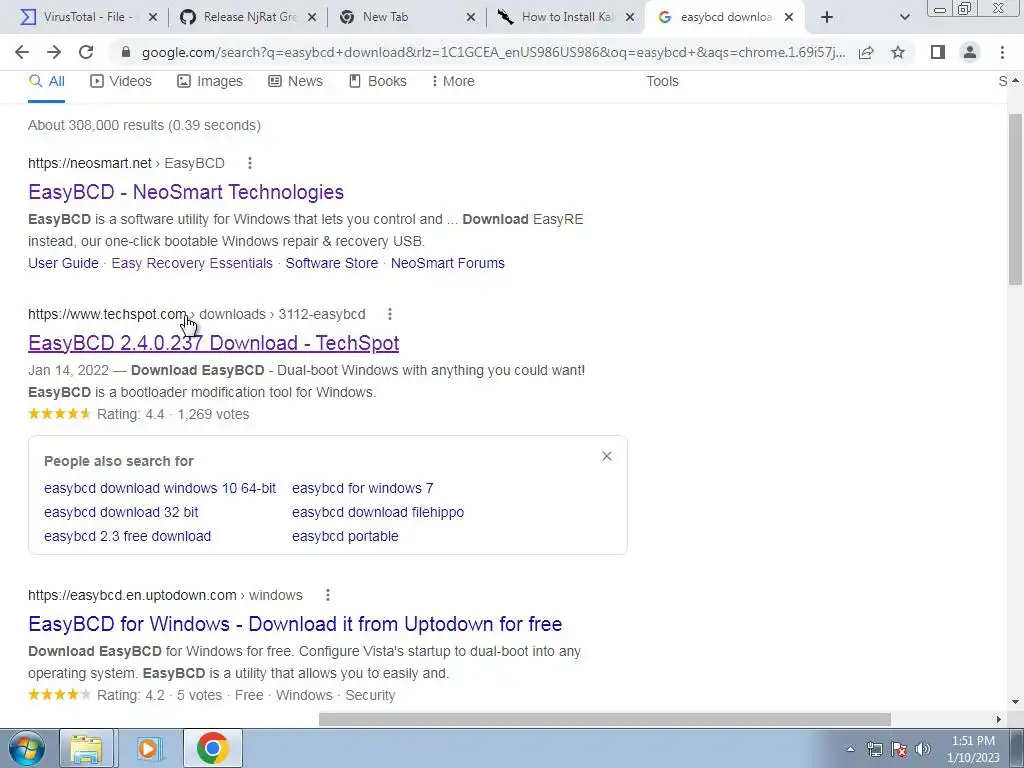The height and width of the screenshot is (768, 1024).
Task: Close the New Tab tab
Action: pyautogui.click(x=471, y=18)
